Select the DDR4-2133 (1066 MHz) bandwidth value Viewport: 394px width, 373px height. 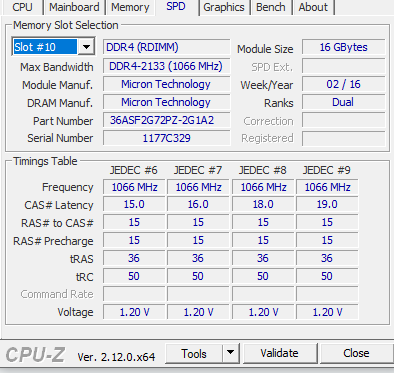coord(167,66)
